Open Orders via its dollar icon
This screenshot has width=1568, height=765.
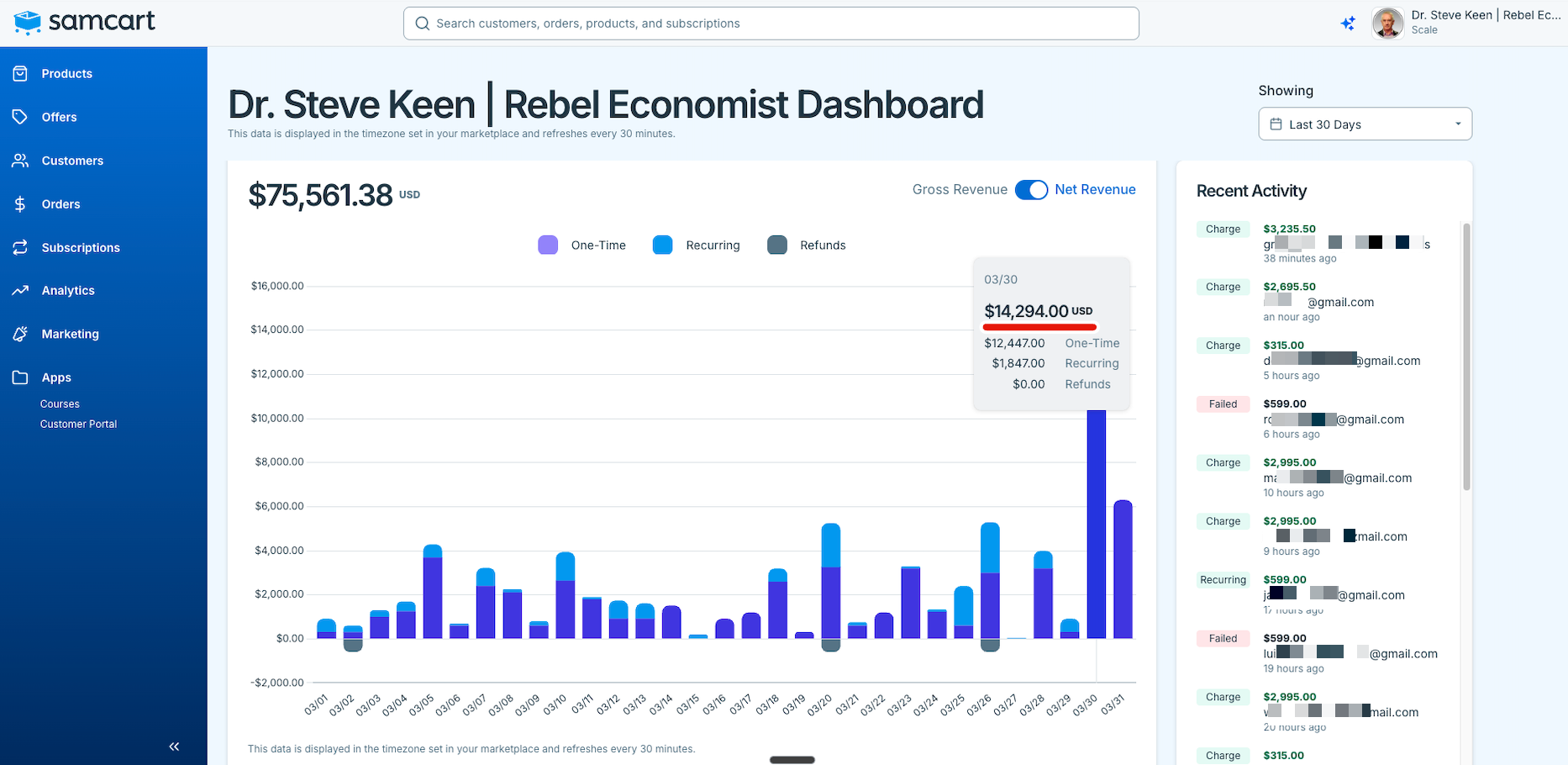point(20,204)
